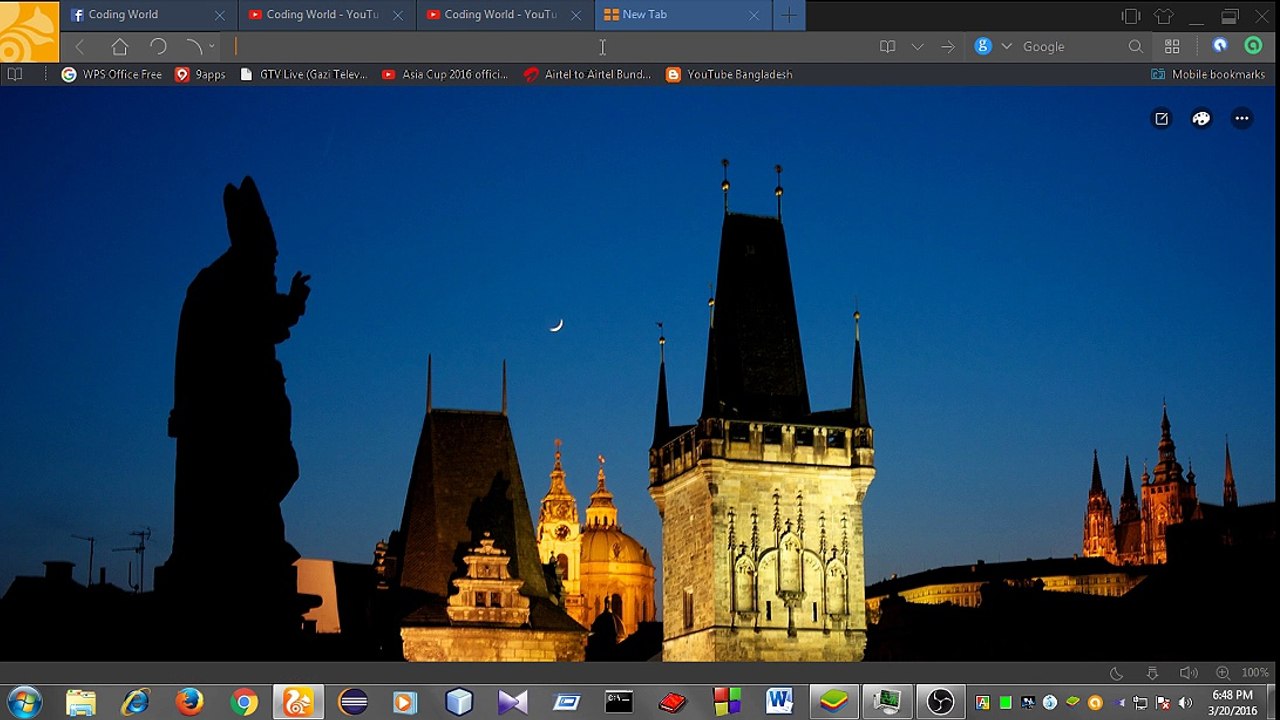1280x720 pixels.
Task: Open the T-shirt skin icon in title bar
Action: click(x=1163, y=15)
